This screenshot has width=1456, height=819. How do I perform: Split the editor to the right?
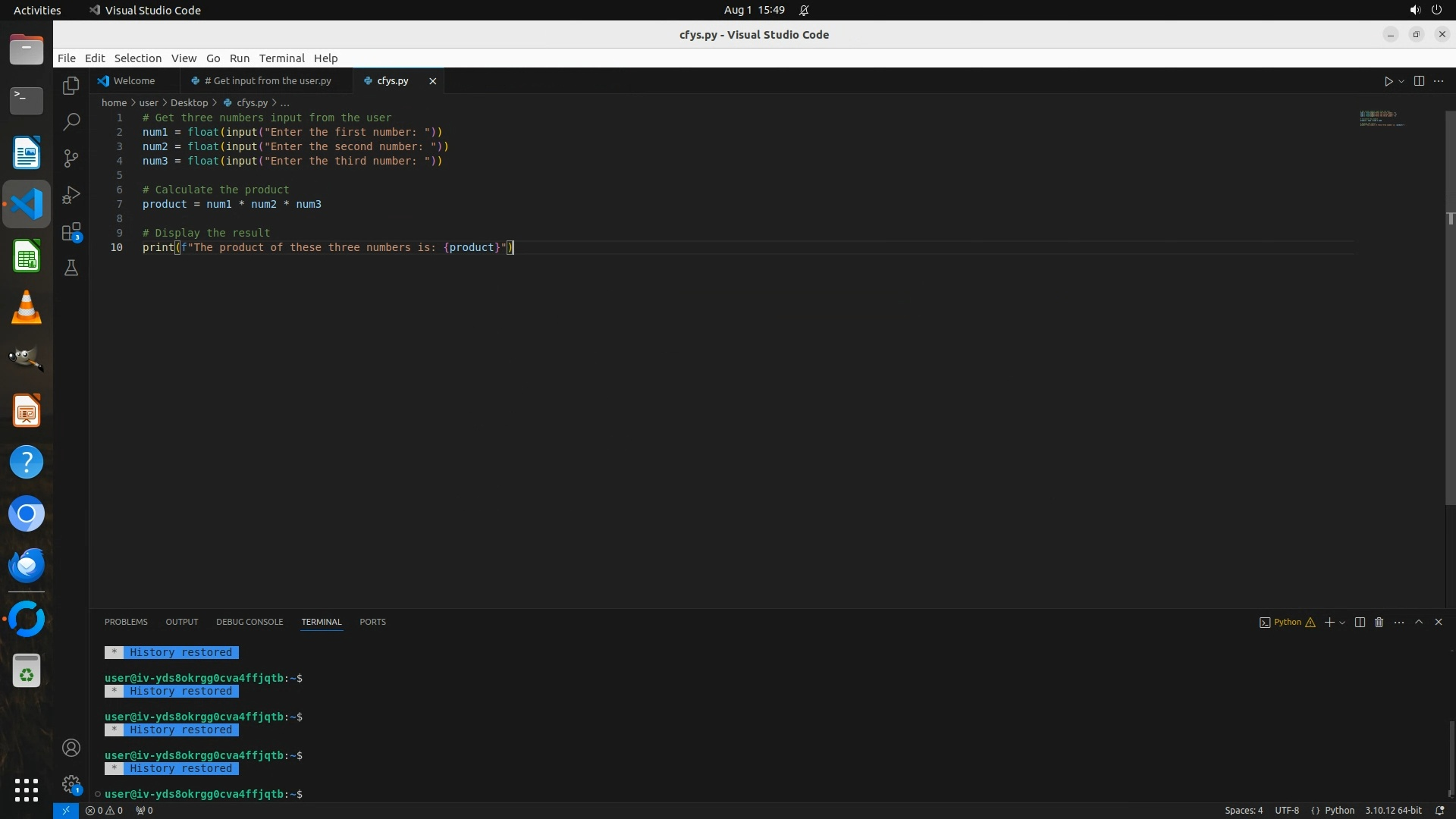coord(1419,81)
